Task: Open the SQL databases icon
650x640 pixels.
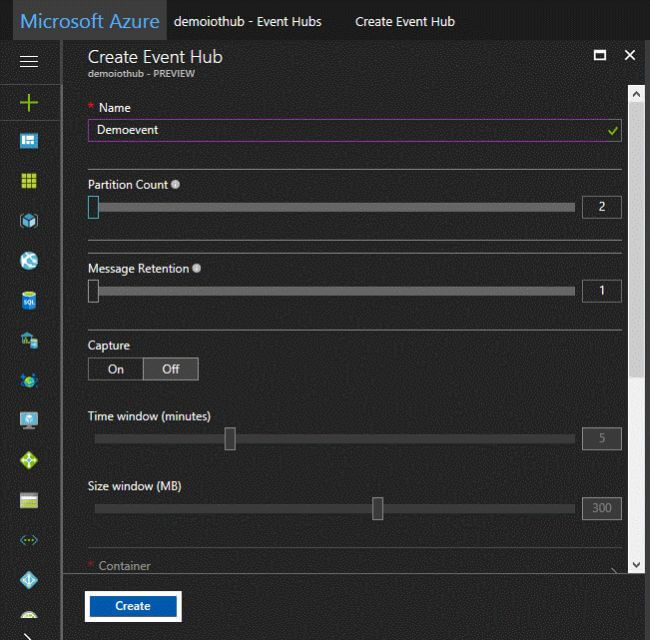Action: tap(29, 300)
